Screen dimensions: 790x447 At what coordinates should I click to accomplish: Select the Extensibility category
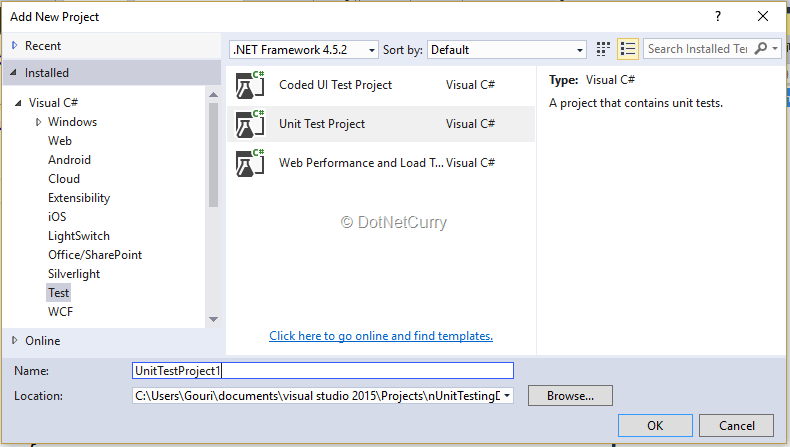[x=79, y=198]
